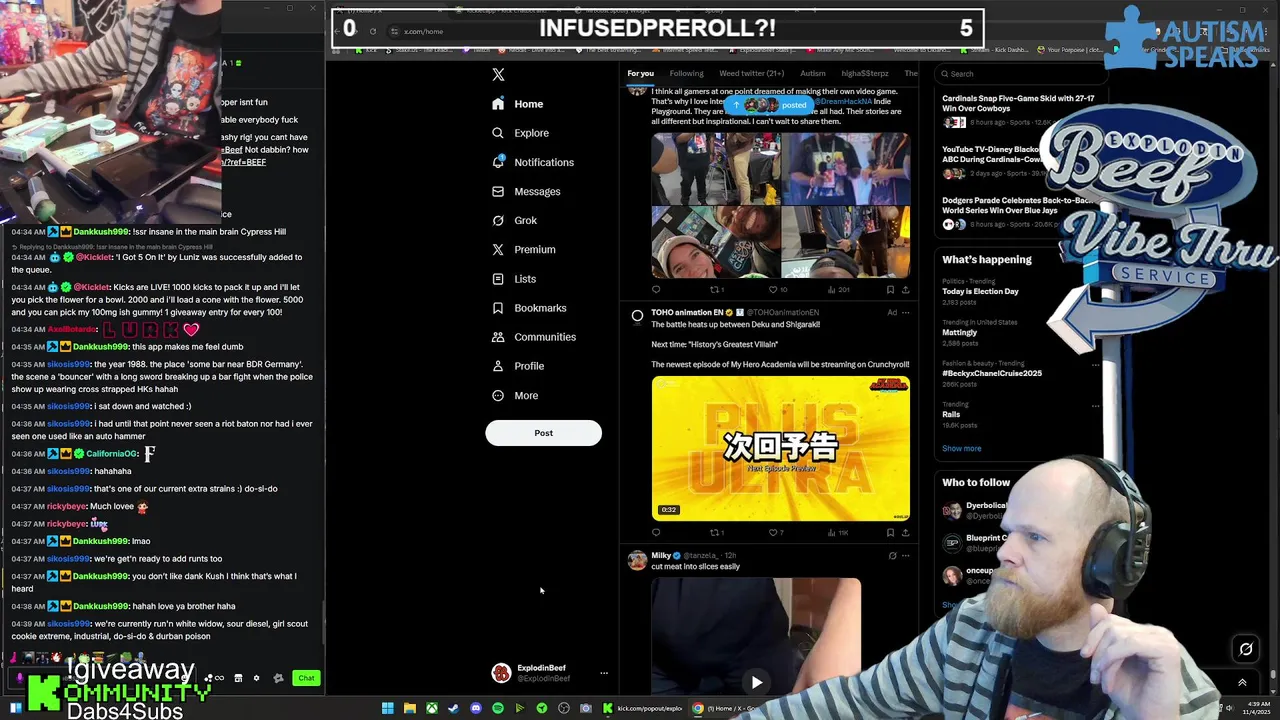
Task: Open Profile person icon
Action: tap(498, 366)
